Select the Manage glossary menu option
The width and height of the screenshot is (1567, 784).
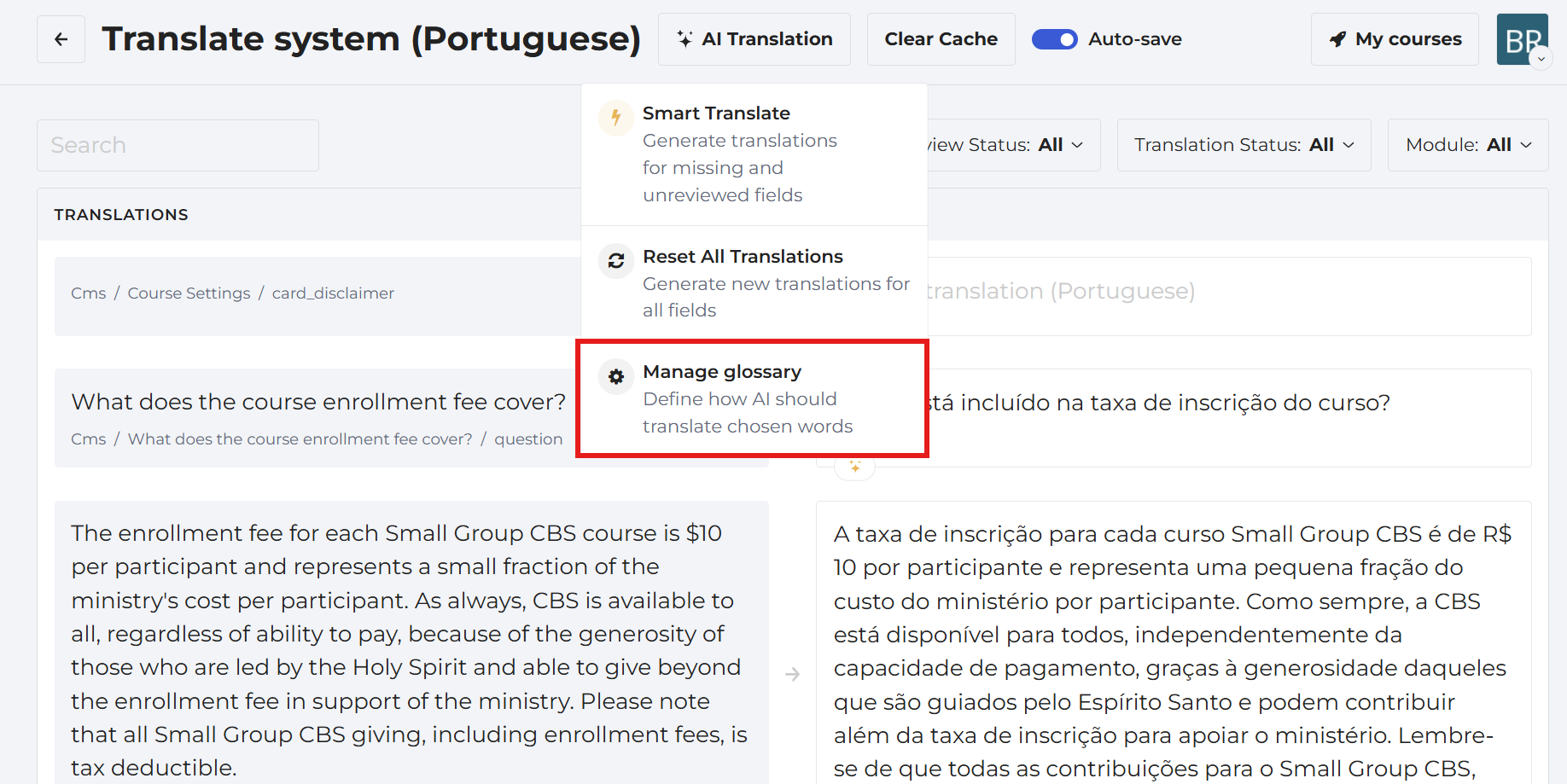(754, 399)
